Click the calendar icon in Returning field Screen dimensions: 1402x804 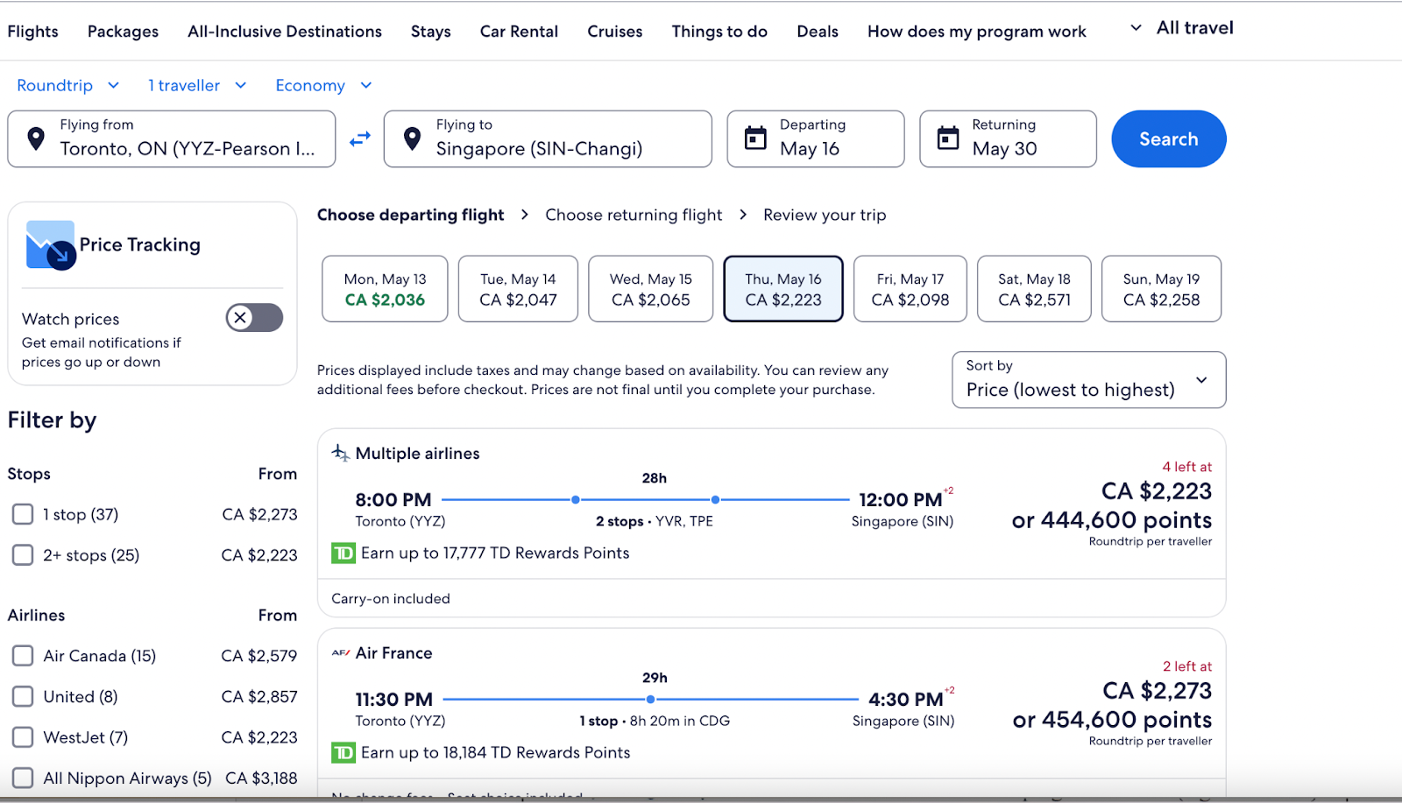coord(948,139)
